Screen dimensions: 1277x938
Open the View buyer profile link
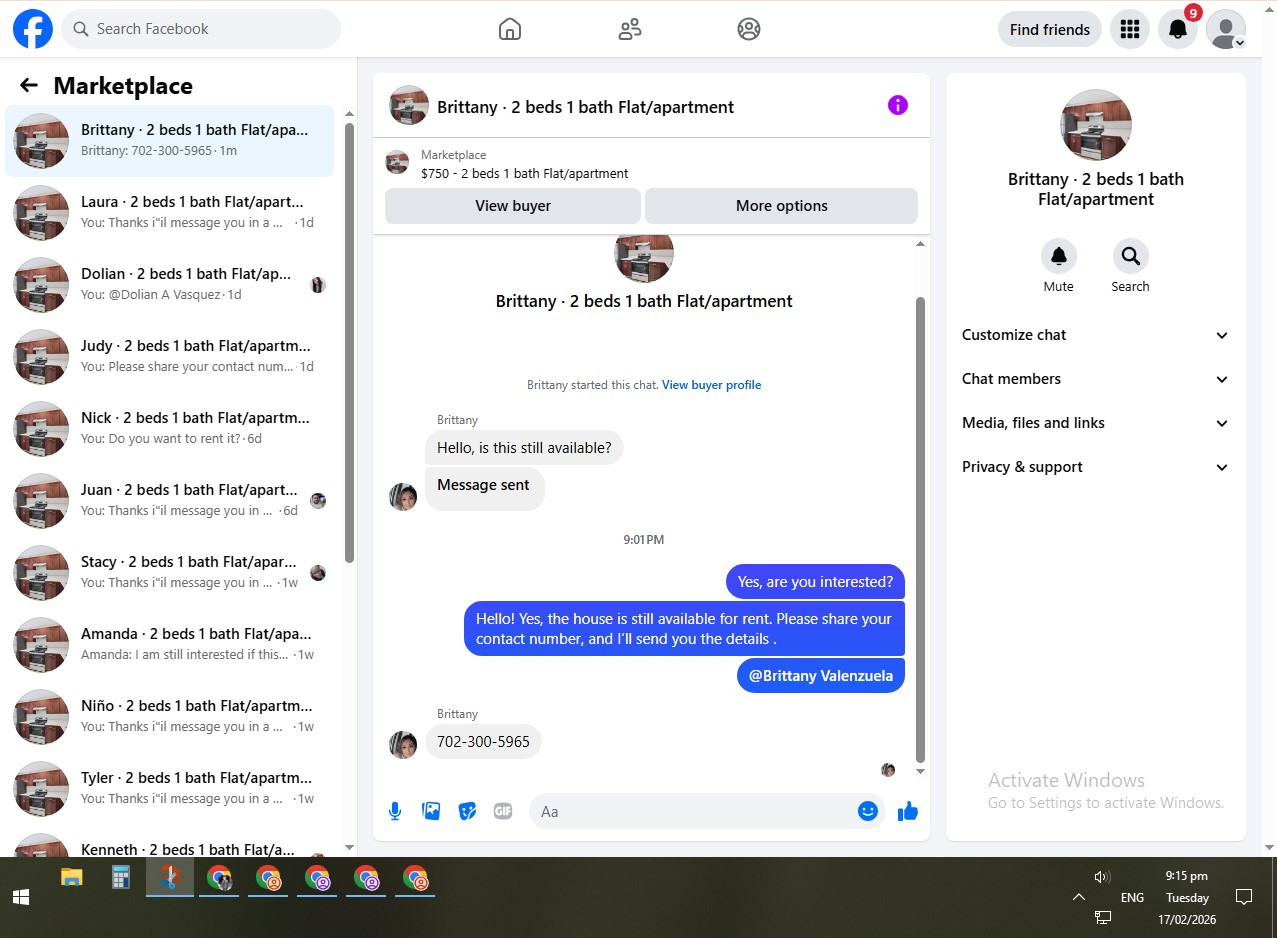click(711, 385)
